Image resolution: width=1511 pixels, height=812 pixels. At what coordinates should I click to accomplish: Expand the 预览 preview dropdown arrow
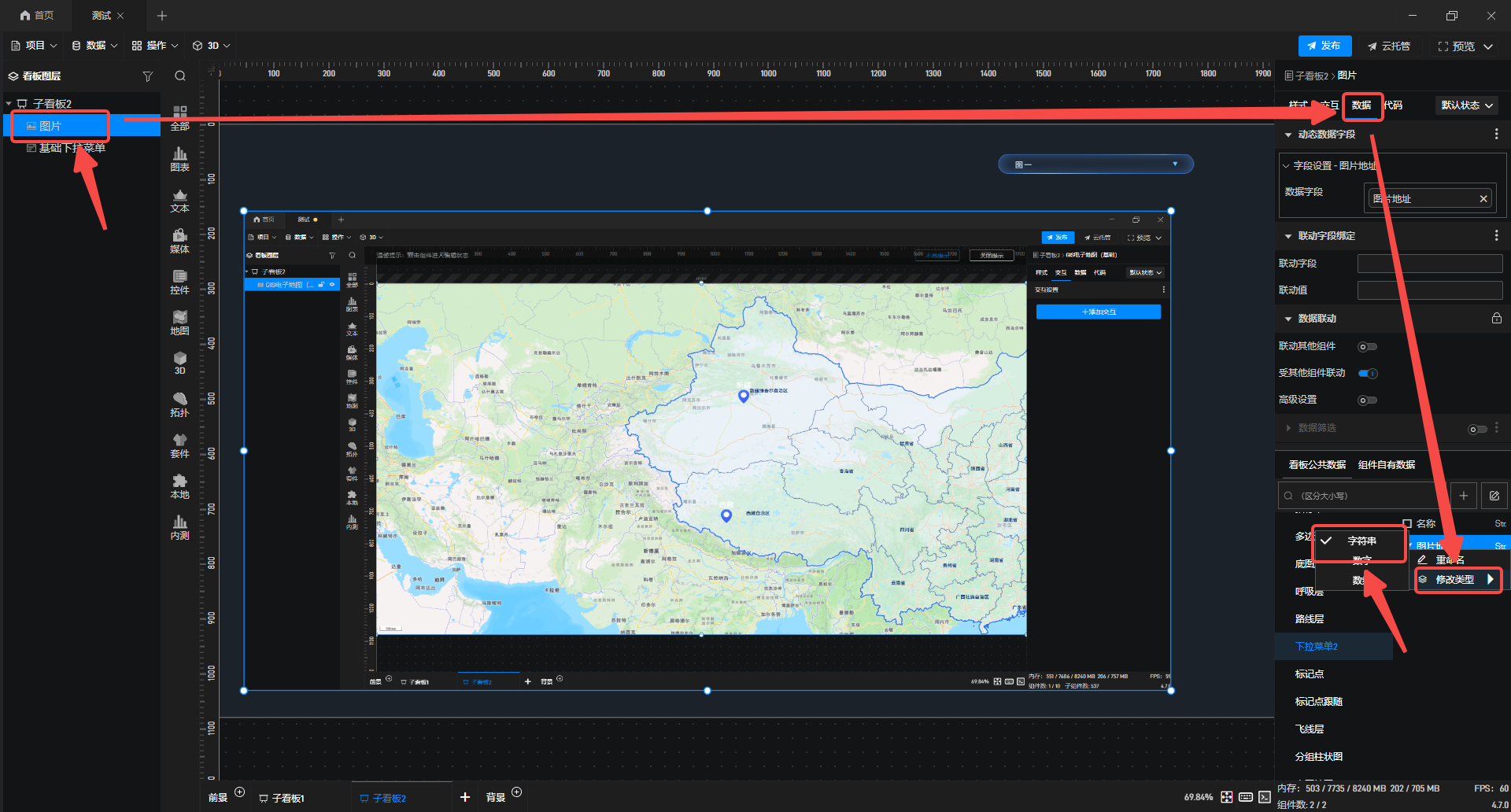coord(1488,46)
